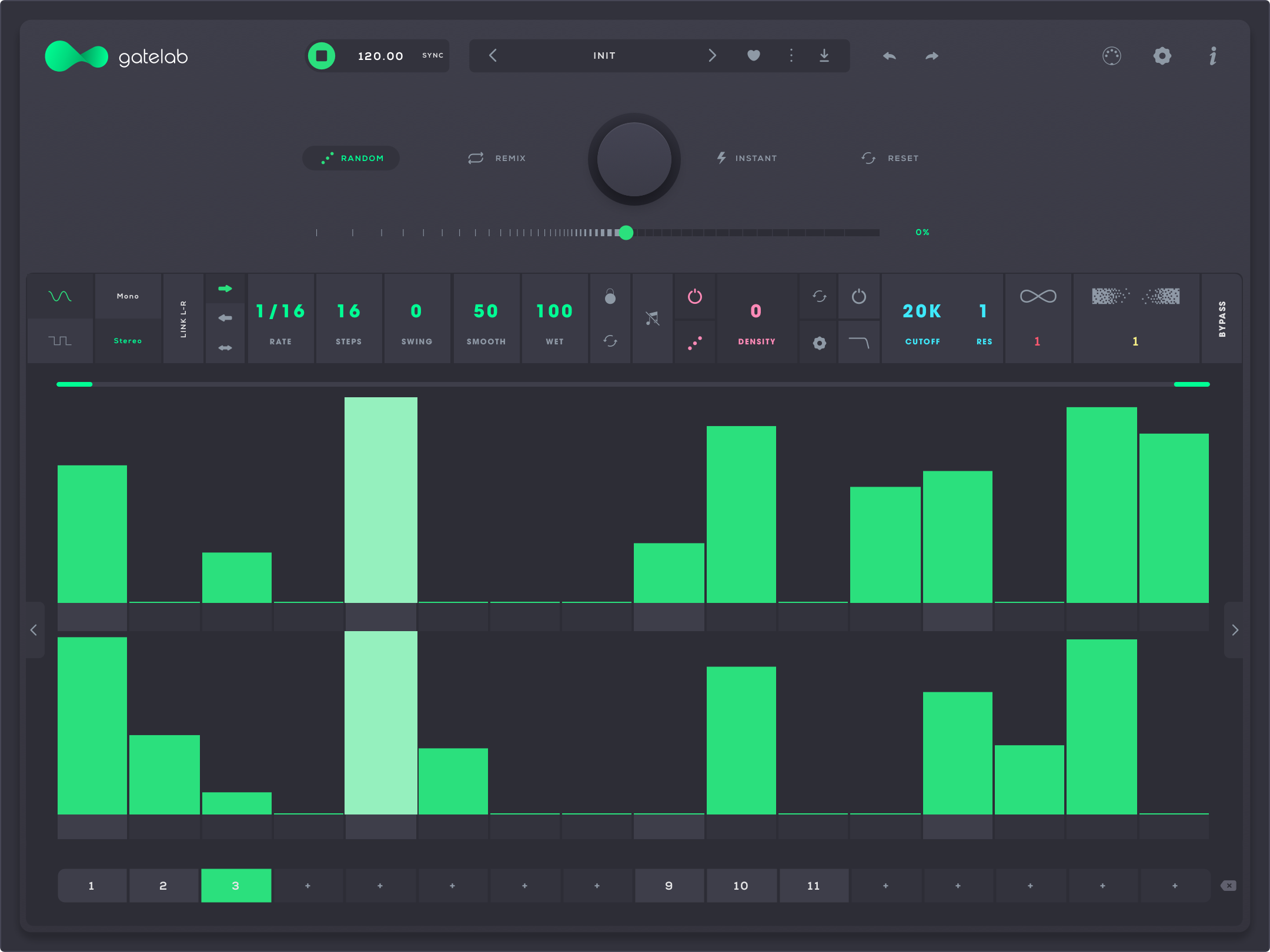The height and width of the screenshot is (952, 1270).
Task: Click the padlock icon in the toolbar
Action: point(610,297)
